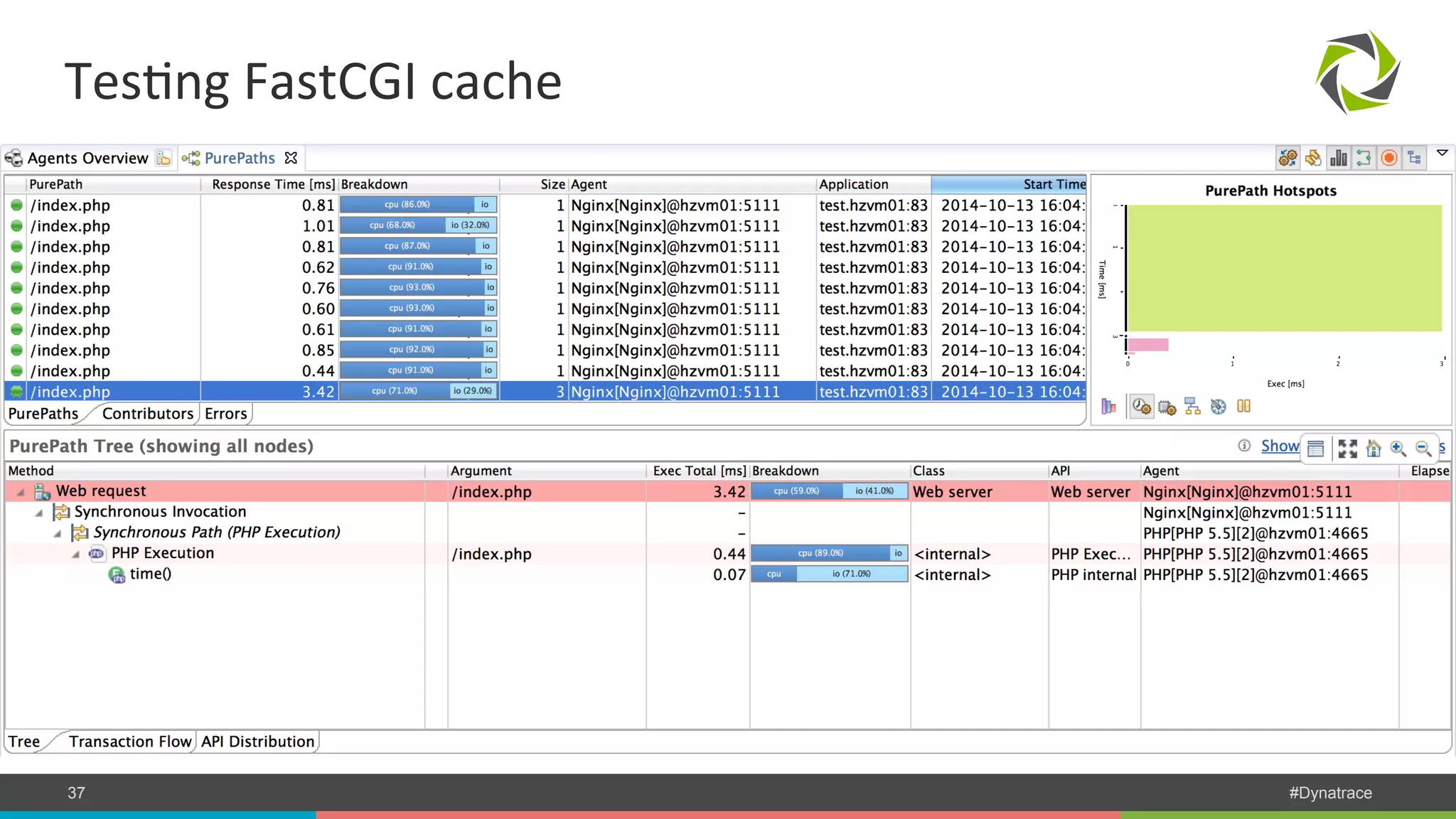Switch to the Agents Overview tab
This screenshot has height=819, width=1456.
[x=87, y=158]
